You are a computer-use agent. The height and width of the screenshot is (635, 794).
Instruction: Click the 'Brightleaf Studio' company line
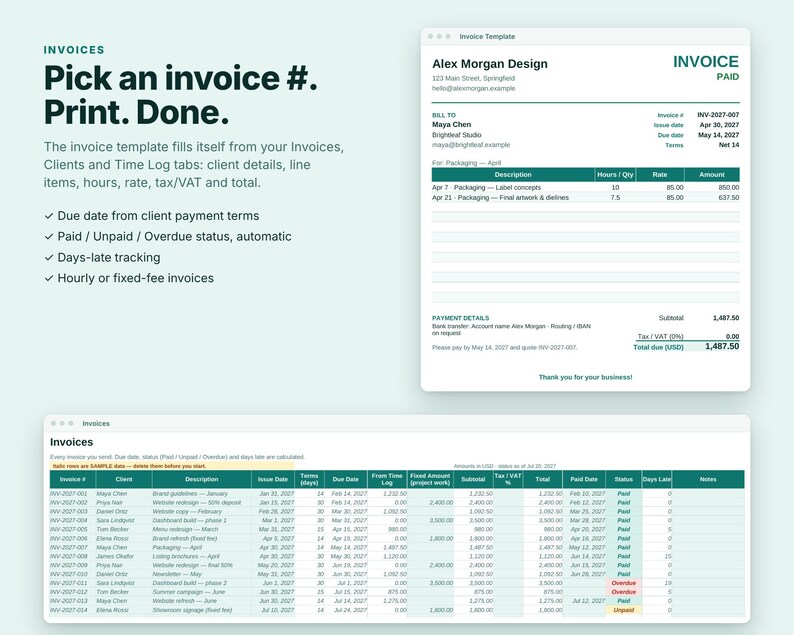point(456,135)
